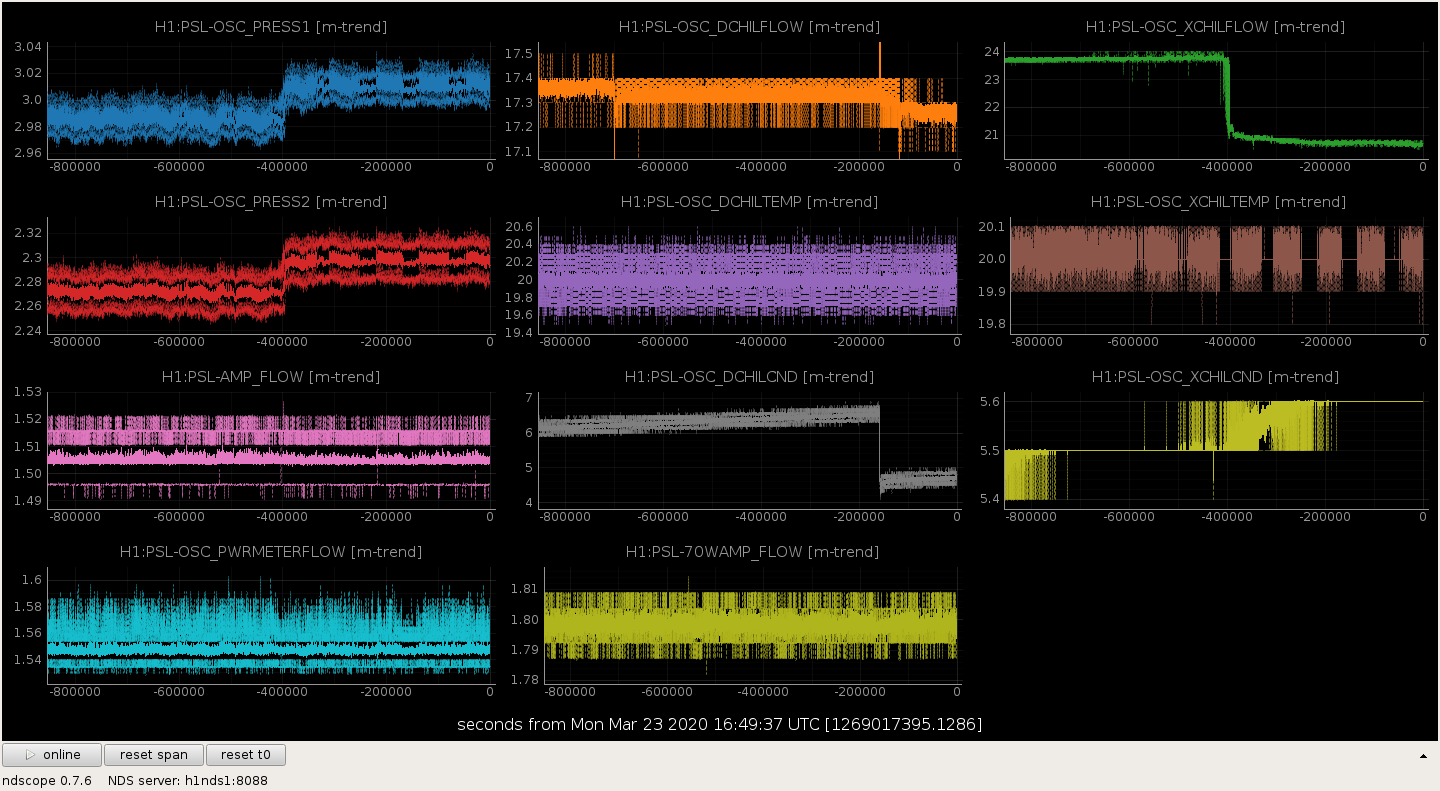
Task: Select the H1:PSL-OSC_PRESS1 blue trend plot
Action: pos(269,98)
